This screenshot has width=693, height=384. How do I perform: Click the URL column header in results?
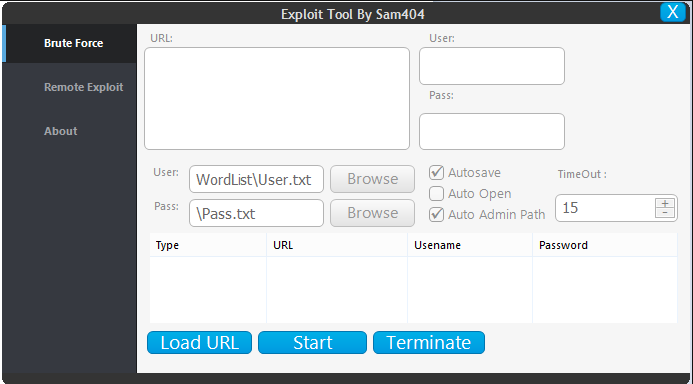(337, 245)
